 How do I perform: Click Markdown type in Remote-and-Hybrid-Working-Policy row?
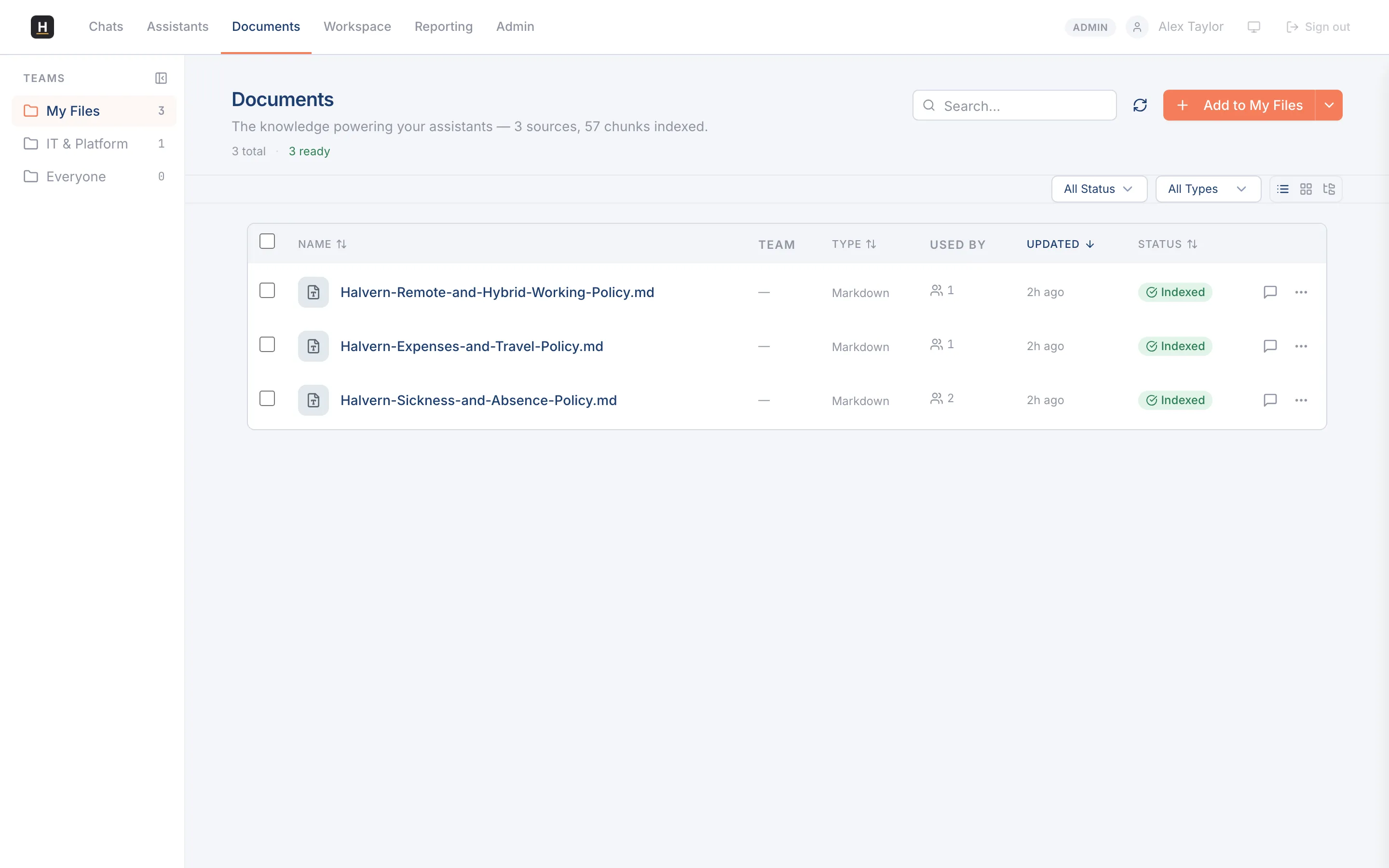tap(860, 293)
